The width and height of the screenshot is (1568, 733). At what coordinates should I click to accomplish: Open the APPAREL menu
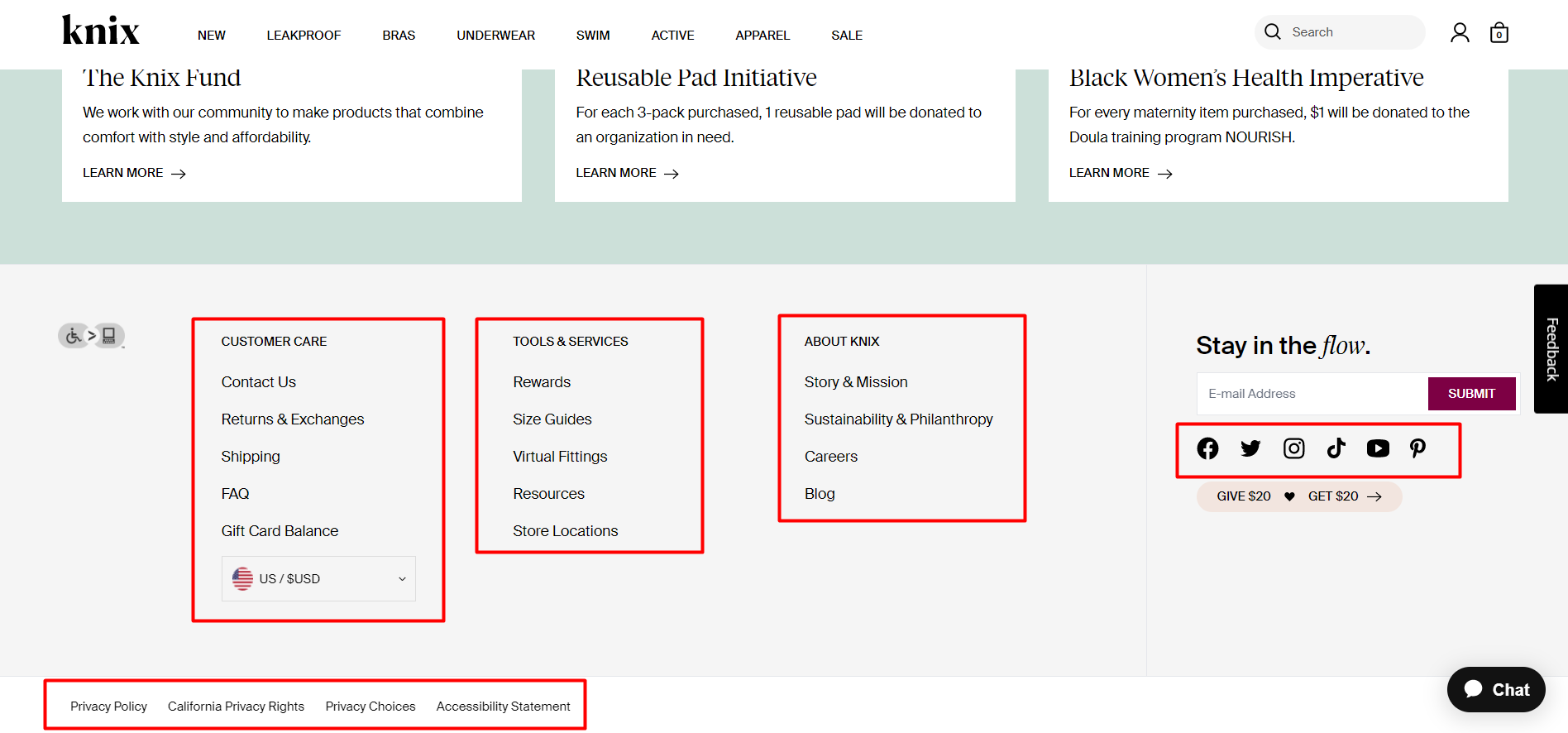click(x=762, y=35)
